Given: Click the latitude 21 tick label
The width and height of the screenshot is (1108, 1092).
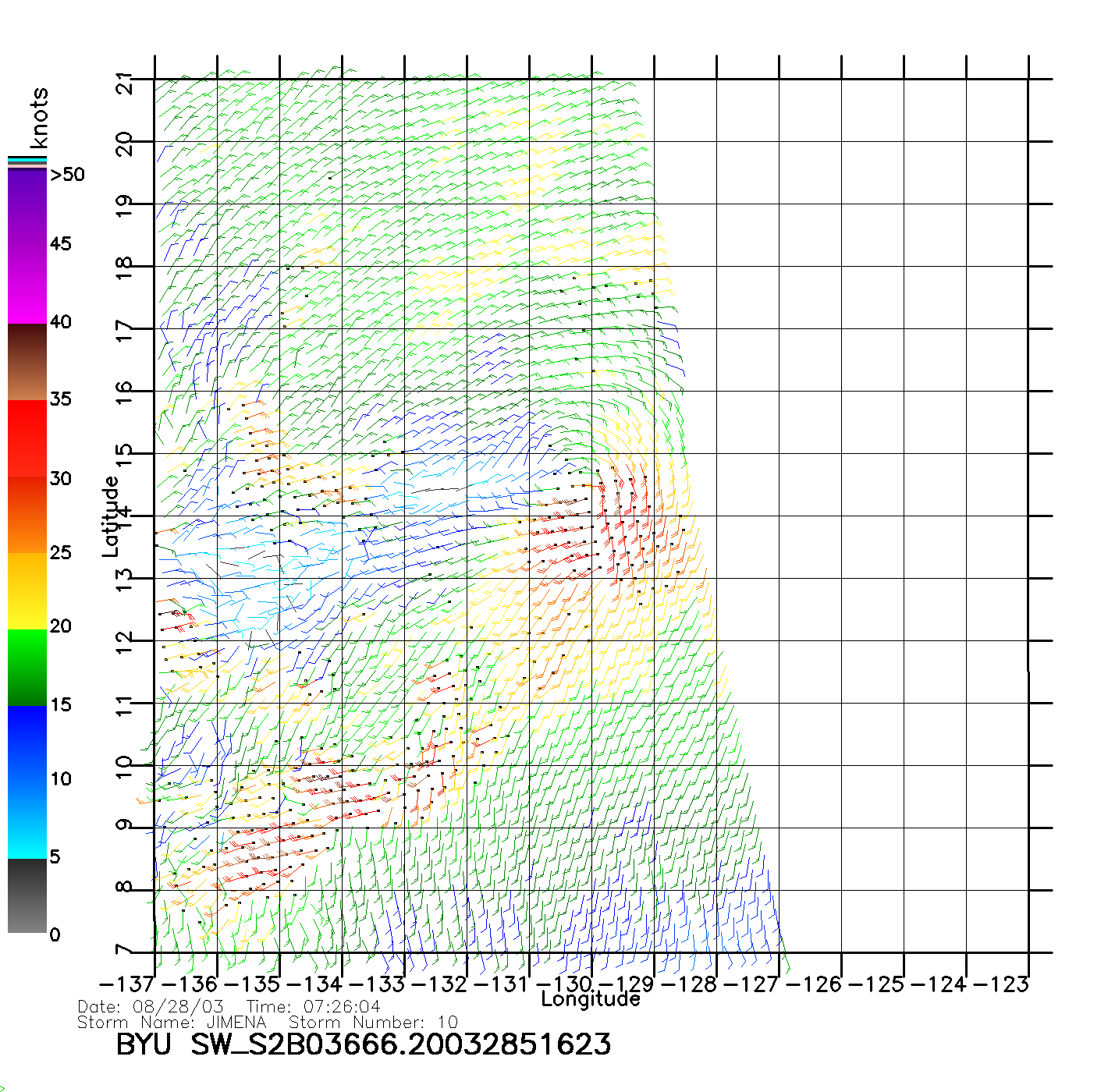Looking at the screenshot, I should pos(125,83).
